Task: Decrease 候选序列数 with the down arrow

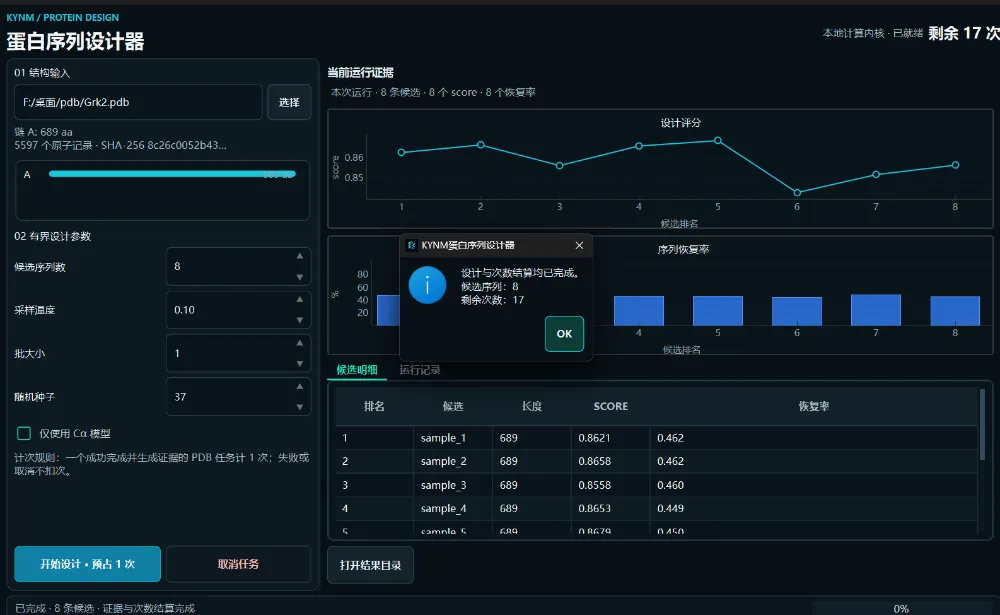Action: click(x=300, y=278)
